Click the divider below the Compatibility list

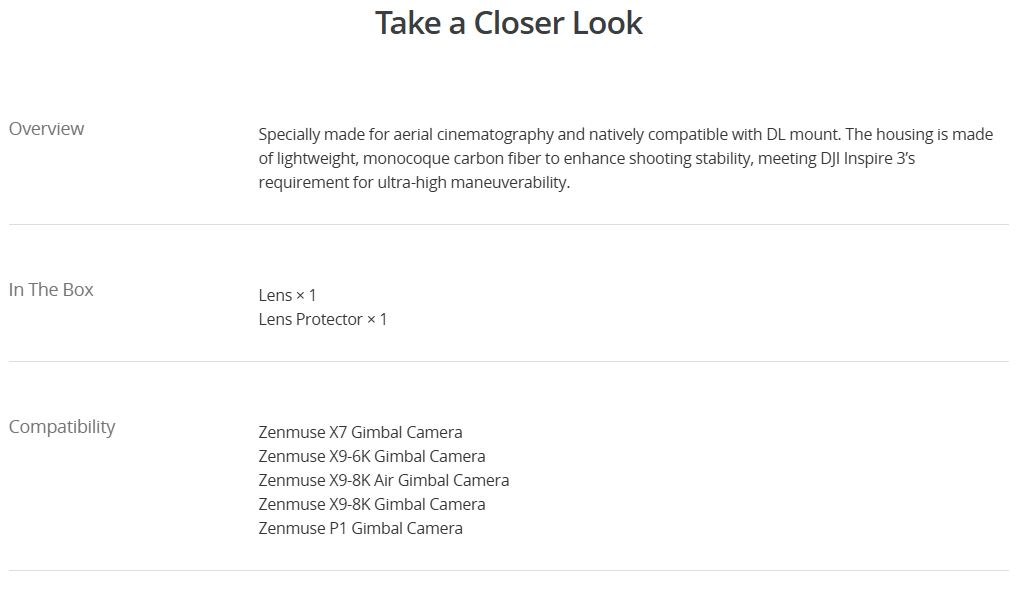(x=508, y=570)
